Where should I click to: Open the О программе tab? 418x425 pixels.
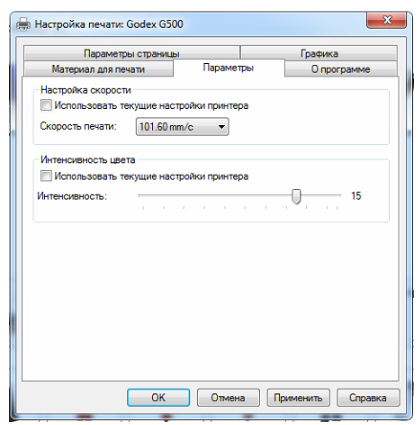point(341,69)
